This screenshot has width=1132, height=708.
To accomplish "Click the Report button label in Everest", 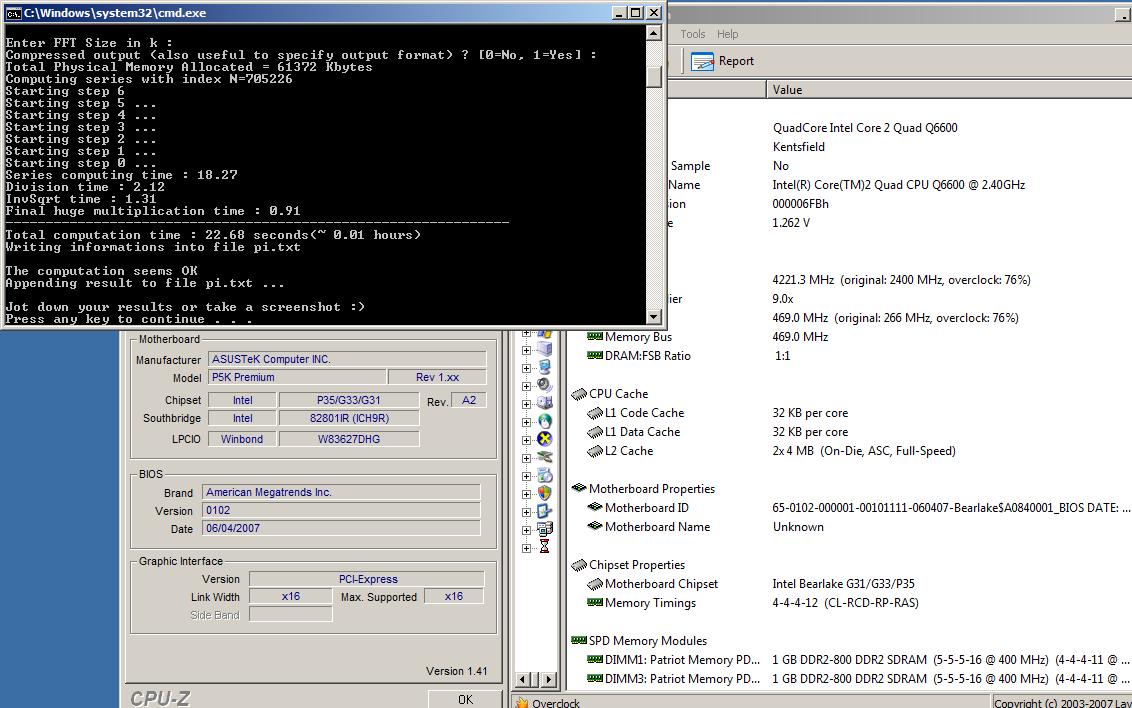I will pyautogui.click(x=736, y=61).
